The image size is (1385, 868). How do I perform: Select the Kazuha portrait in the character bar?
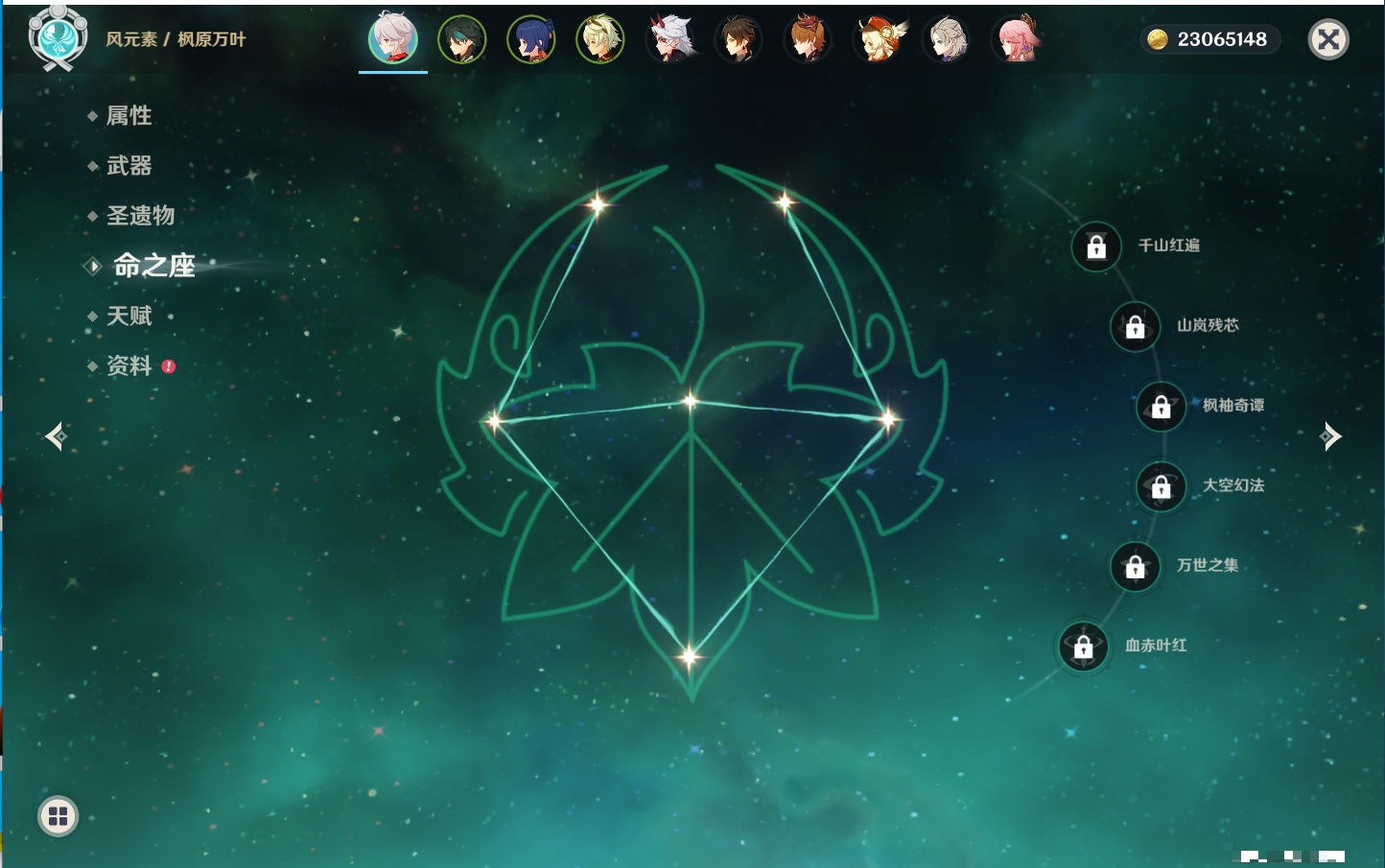tap(393, 39)
